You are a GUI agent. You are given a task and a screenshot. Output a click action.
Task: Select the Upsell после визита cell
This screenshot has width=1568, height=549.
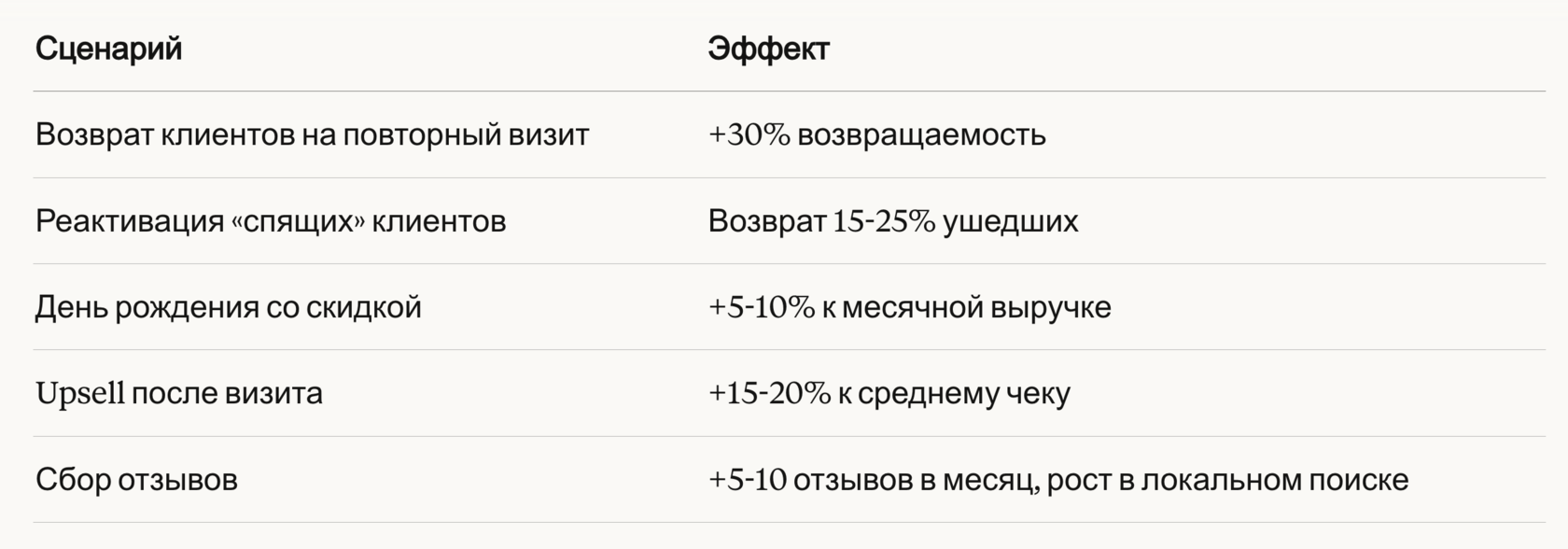[179, 393]
